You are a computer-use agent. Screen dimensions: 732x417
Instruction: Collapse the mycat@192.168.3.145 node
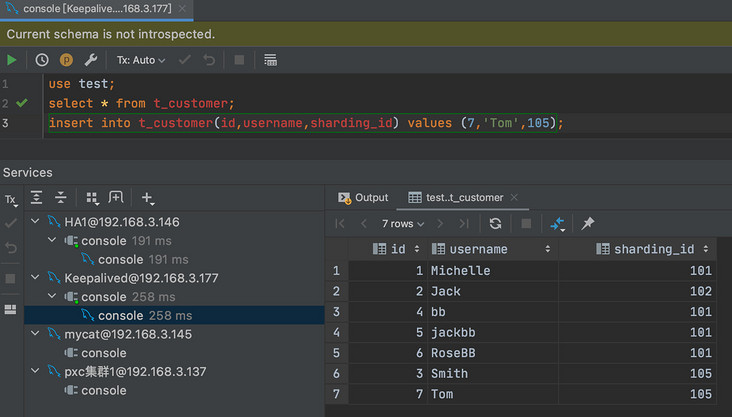click(36, 334)
